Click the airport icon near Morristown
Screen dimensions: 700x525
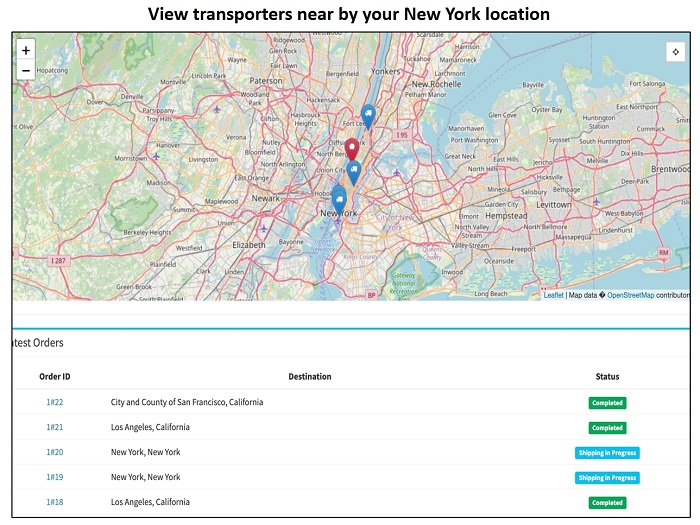156,157
